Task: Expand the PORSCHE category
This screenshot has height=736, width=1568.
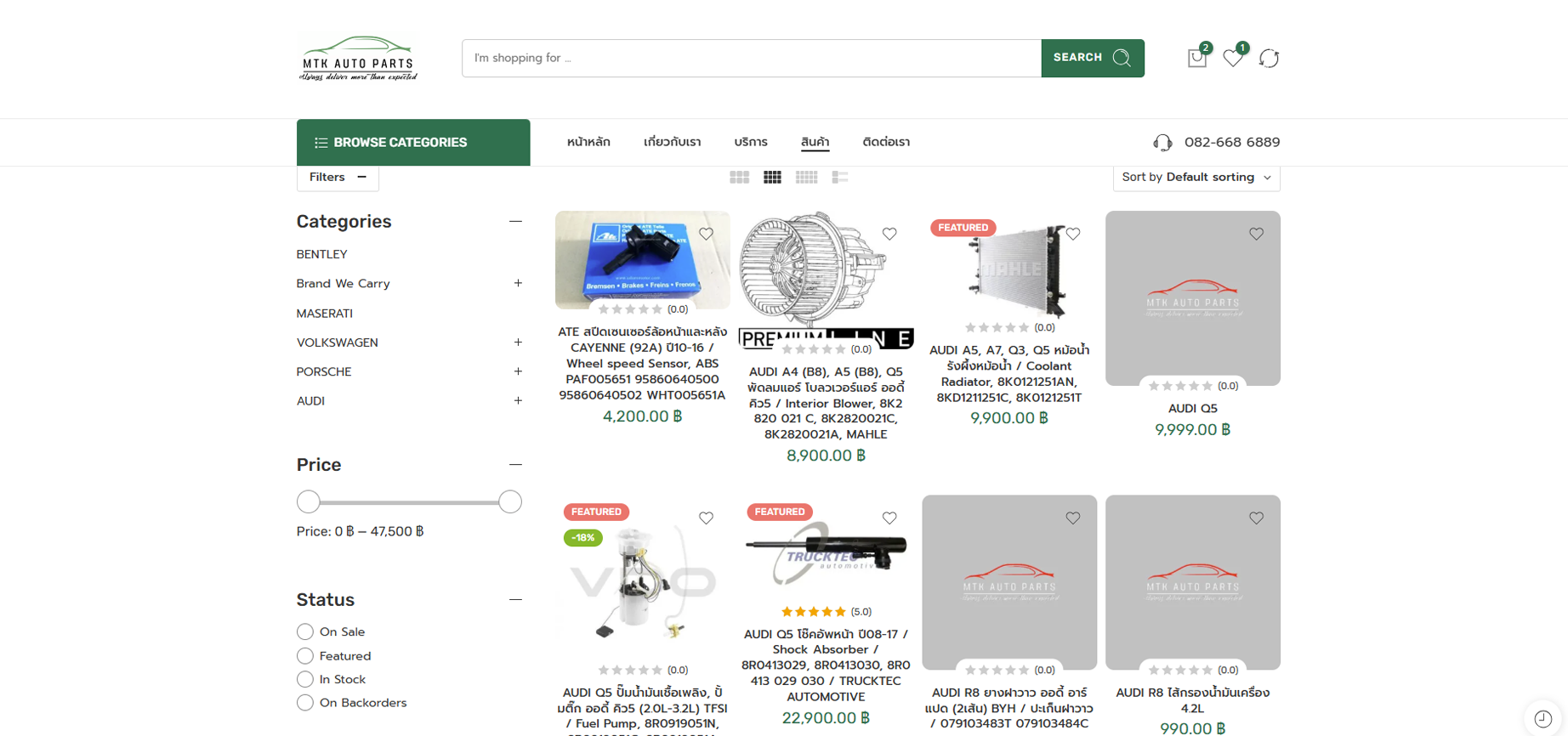Action: (x=518, y=371)
